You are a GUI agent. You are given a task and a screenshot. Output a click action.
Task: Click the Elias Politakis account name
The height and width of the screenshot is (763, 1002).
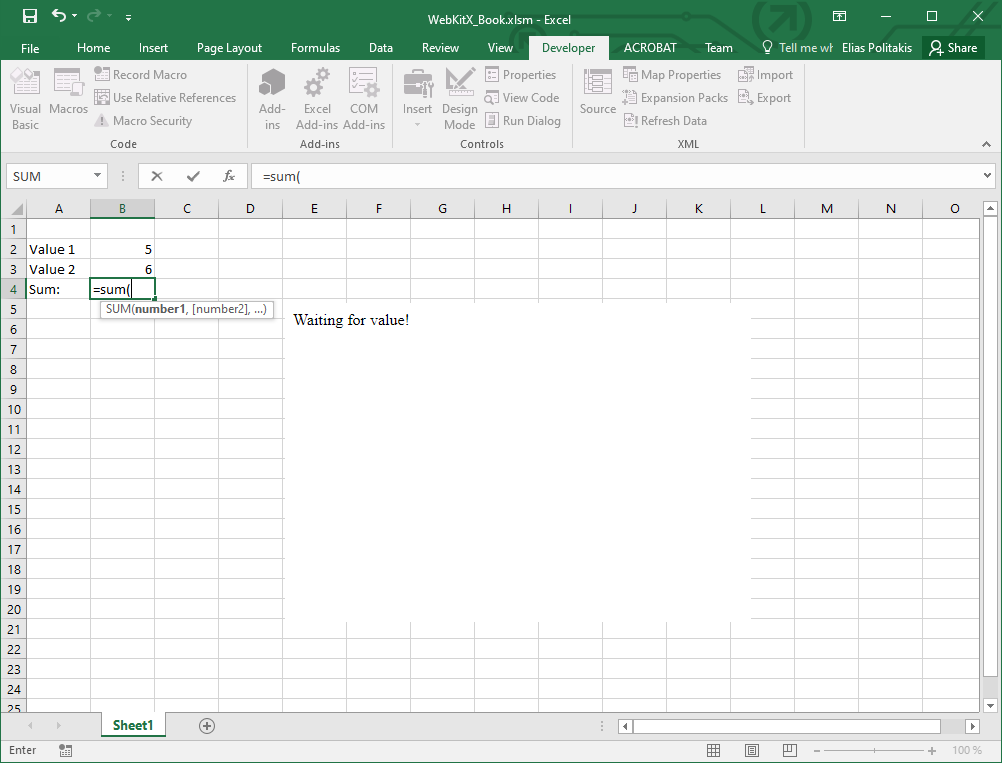[x=877, y=48]
